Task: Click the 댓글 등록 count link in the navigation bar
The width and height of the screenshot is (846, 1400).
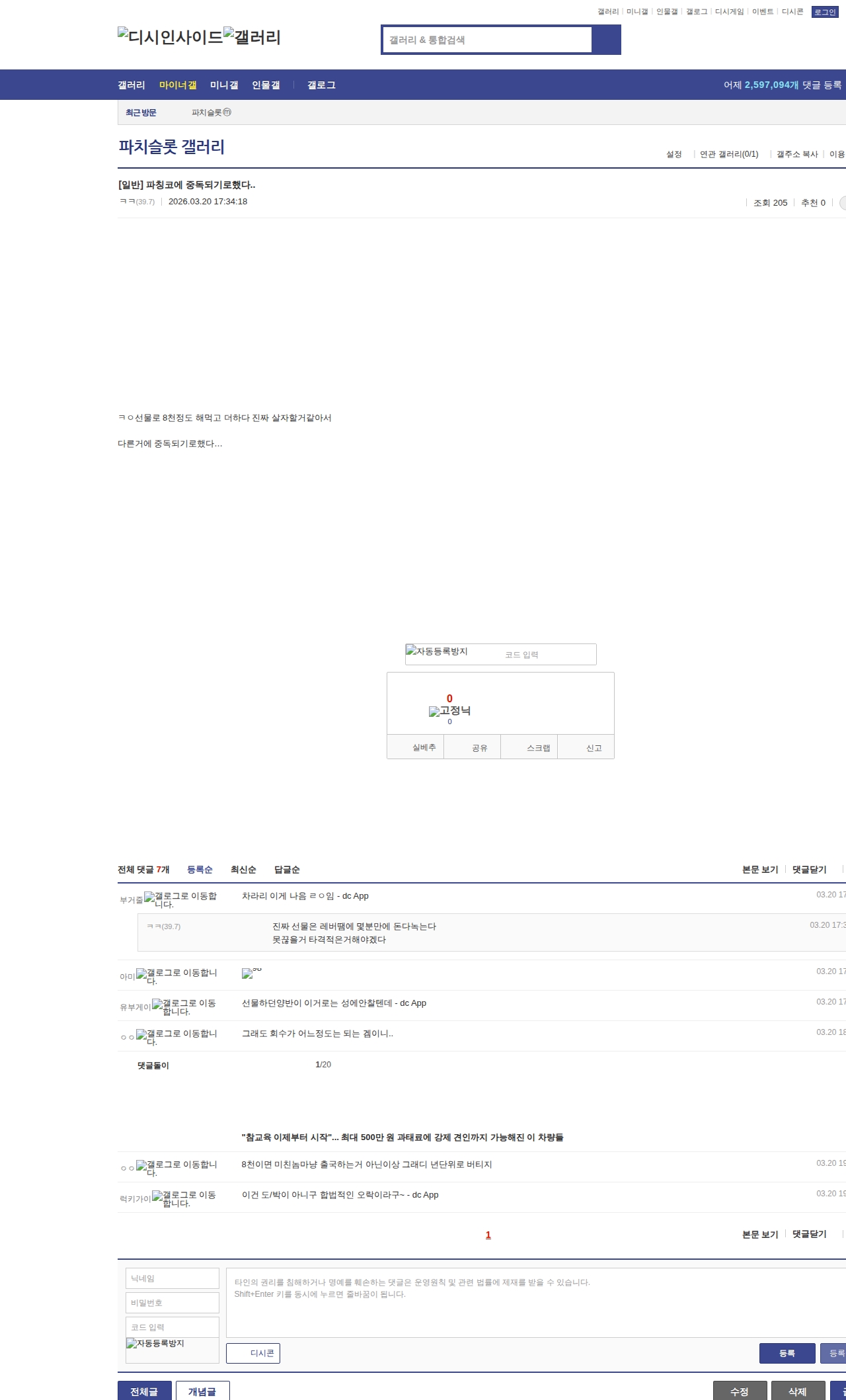Action: tap(783, 85)
